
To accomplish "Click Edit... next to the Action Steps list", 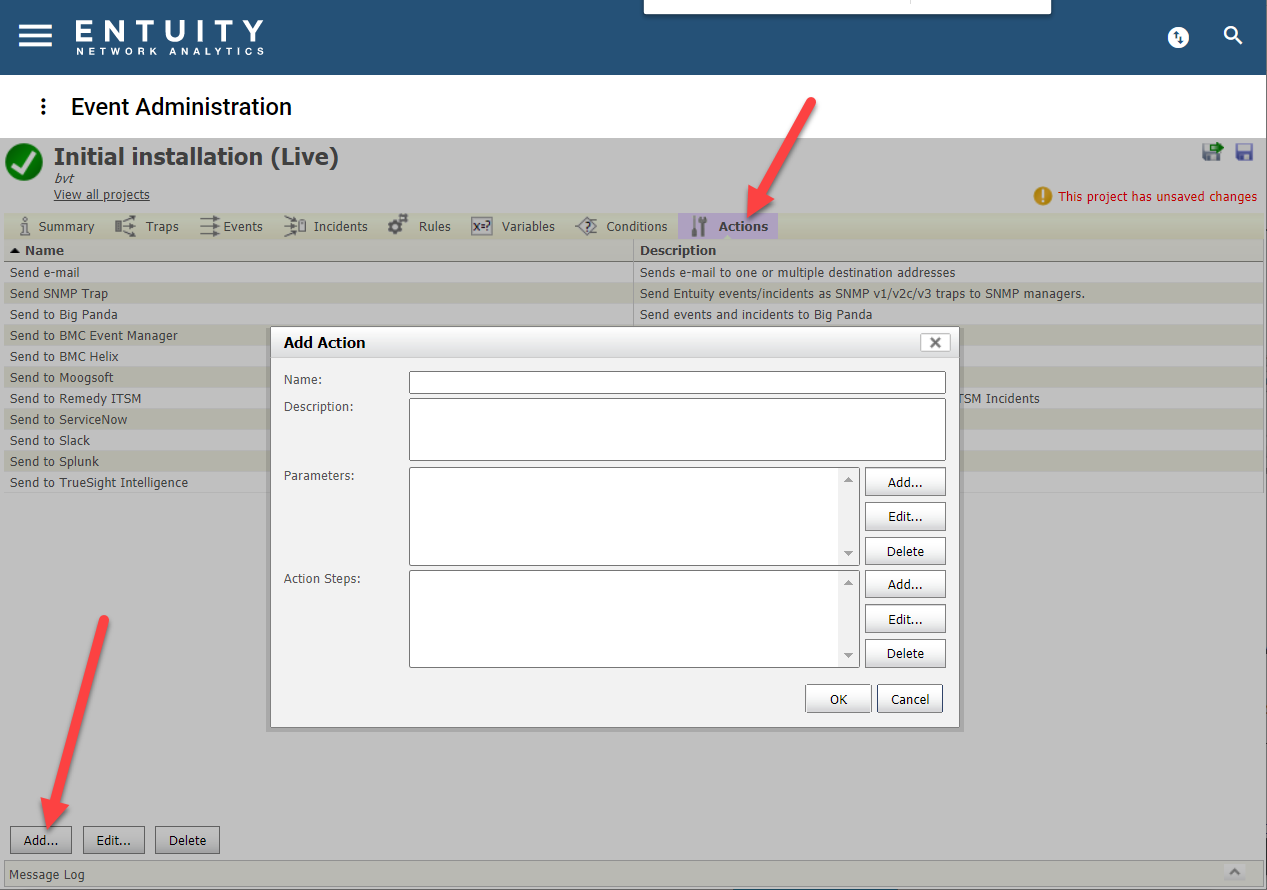I will tap(905, 619).
